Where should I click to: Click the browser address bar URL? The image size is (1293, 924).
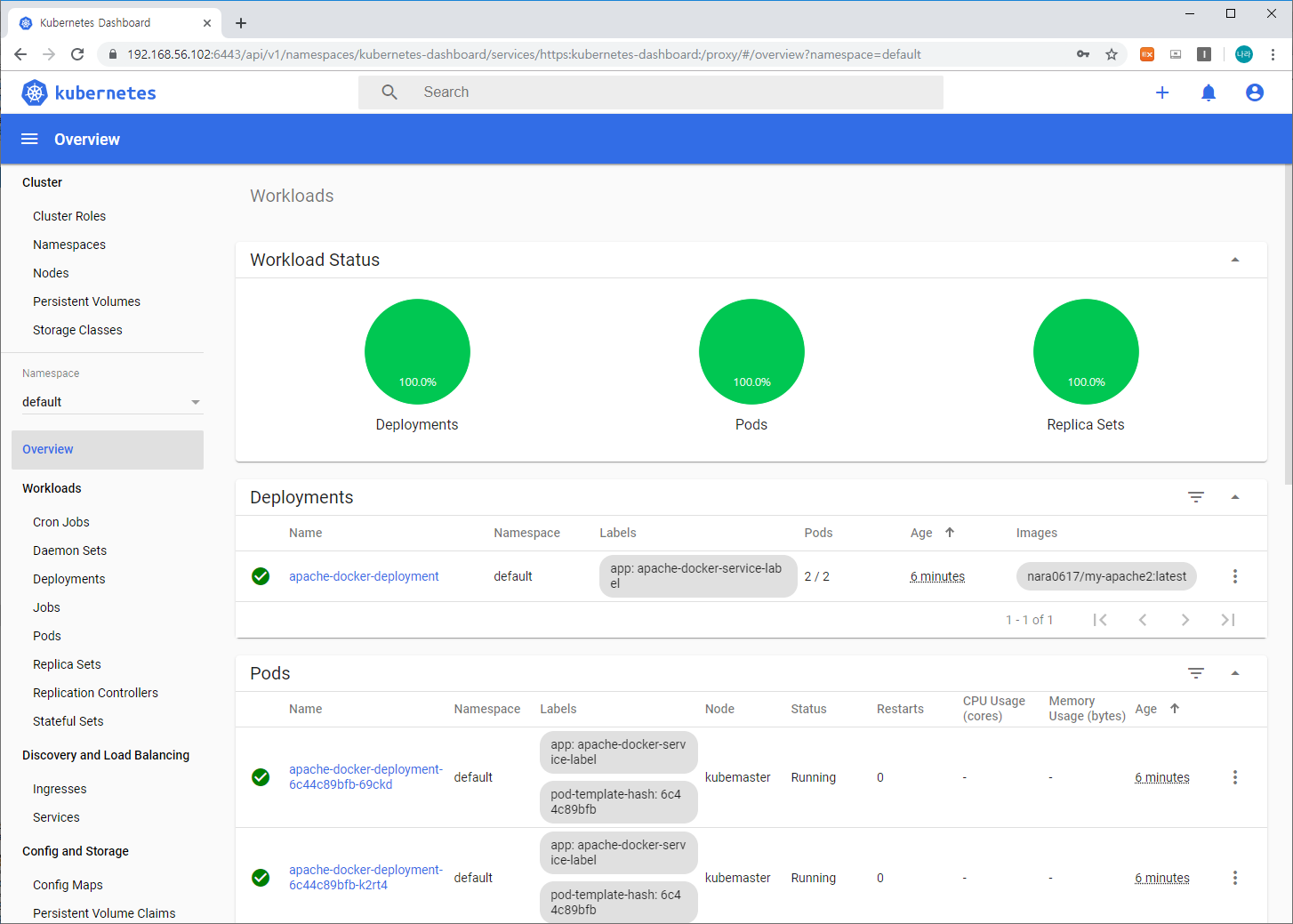(x=524, y=54)
